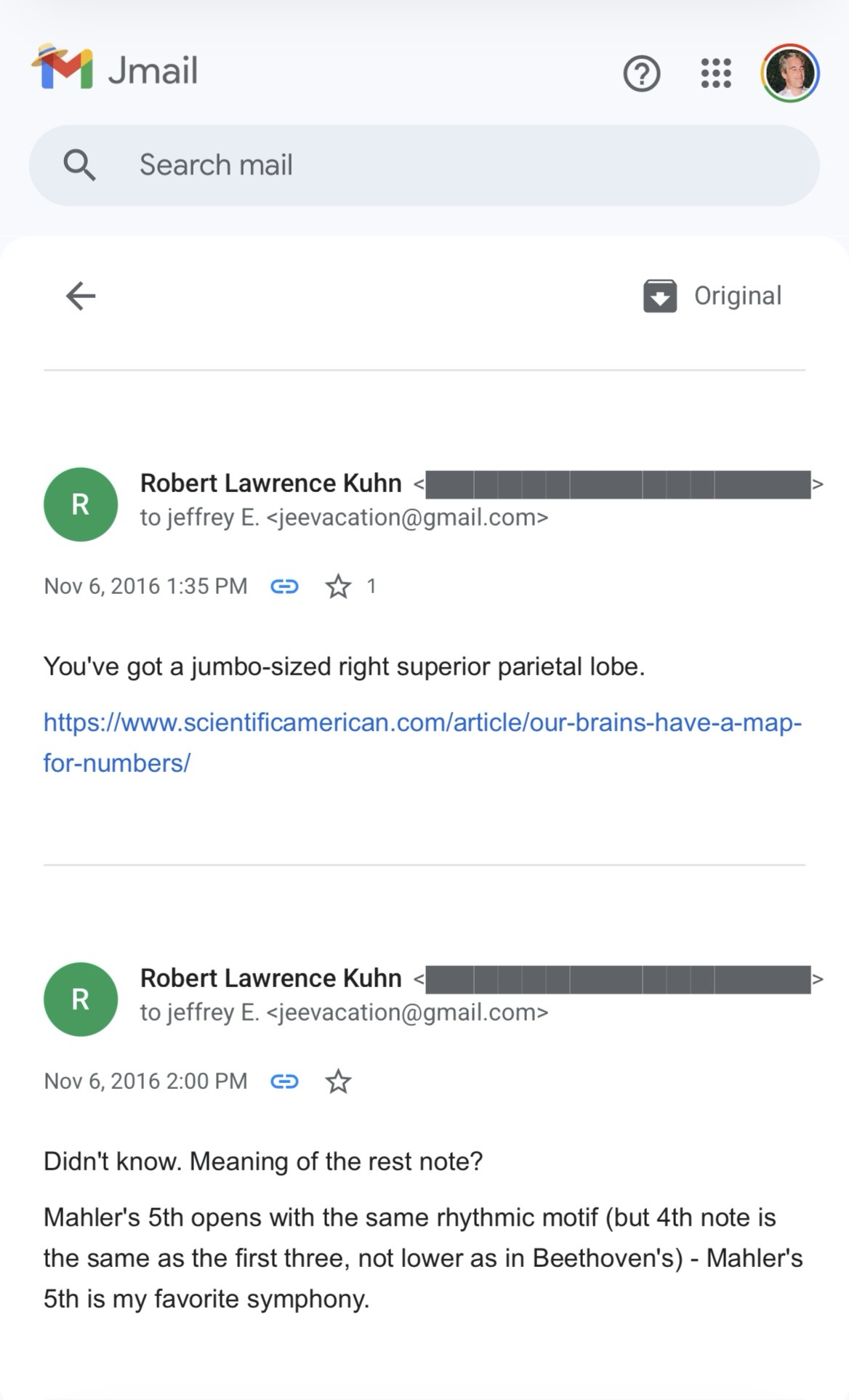This screenshot has height=1400, width=849.
Task: Click the Nov 6, 2016 2:00 PM timestamp
Action: coord(145,1082)
